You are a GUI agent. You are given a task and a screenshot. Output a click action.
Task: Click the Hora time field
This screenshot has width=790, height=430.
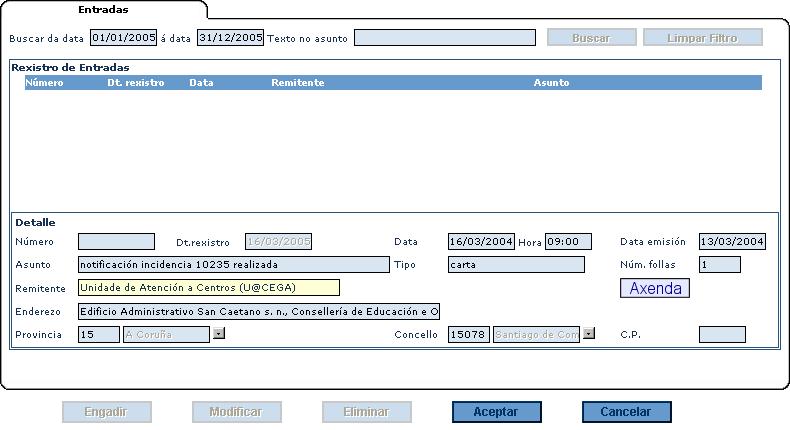click(x=568, y=242)
